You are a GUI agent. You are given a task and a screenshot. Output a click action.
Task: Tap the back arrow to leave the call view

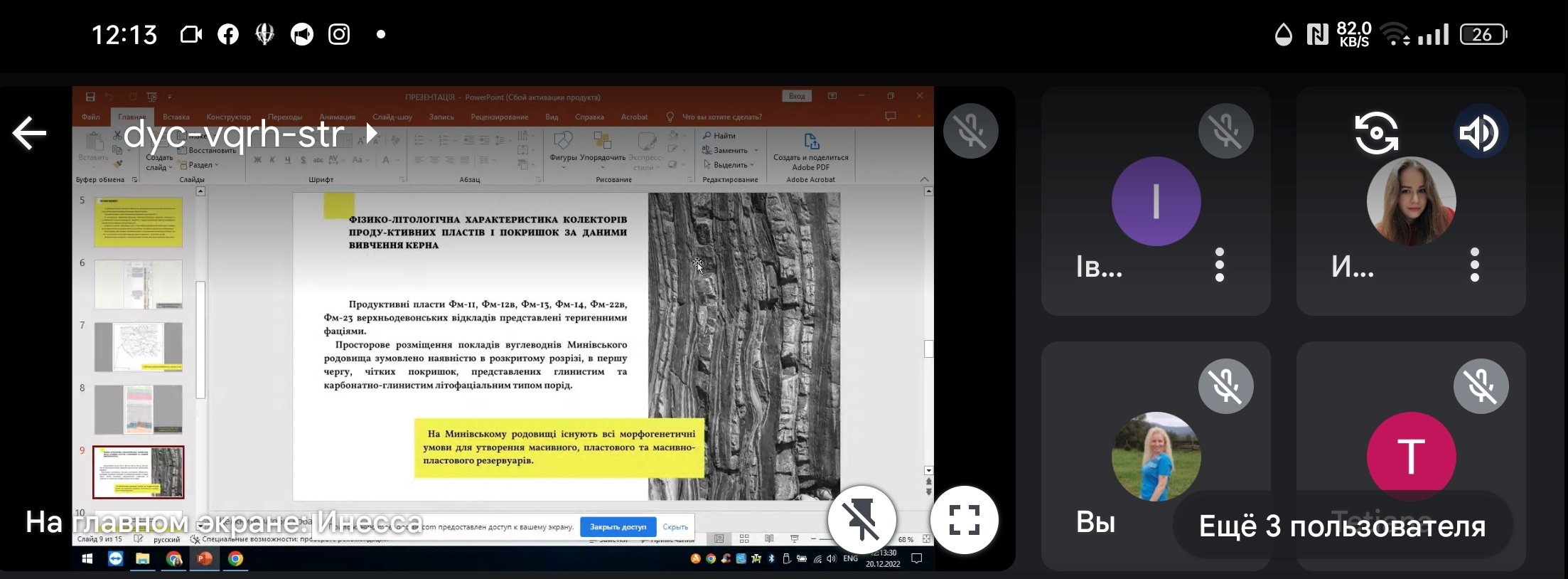pos(29,133)
